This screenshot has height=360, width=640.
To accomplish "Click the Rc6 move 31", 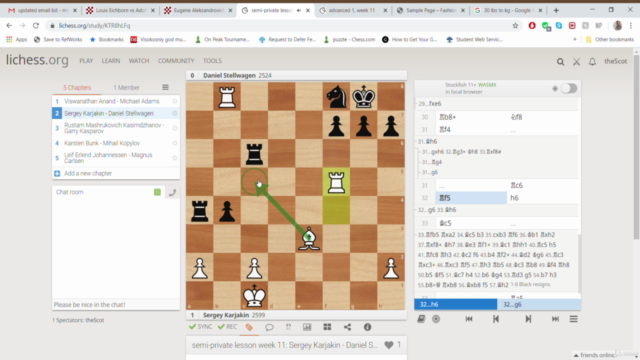I will (x=542, y=185).
